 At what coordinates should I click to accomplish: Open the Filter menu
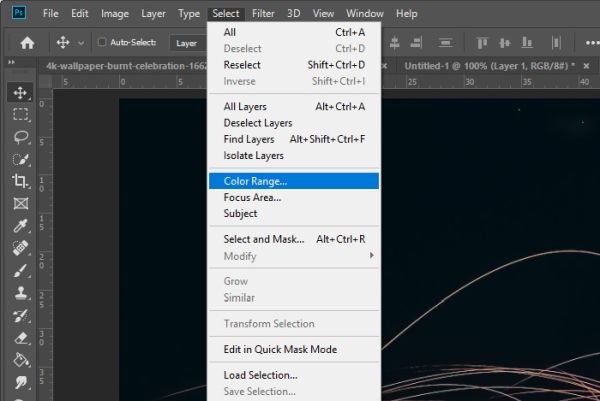point(263,14)
